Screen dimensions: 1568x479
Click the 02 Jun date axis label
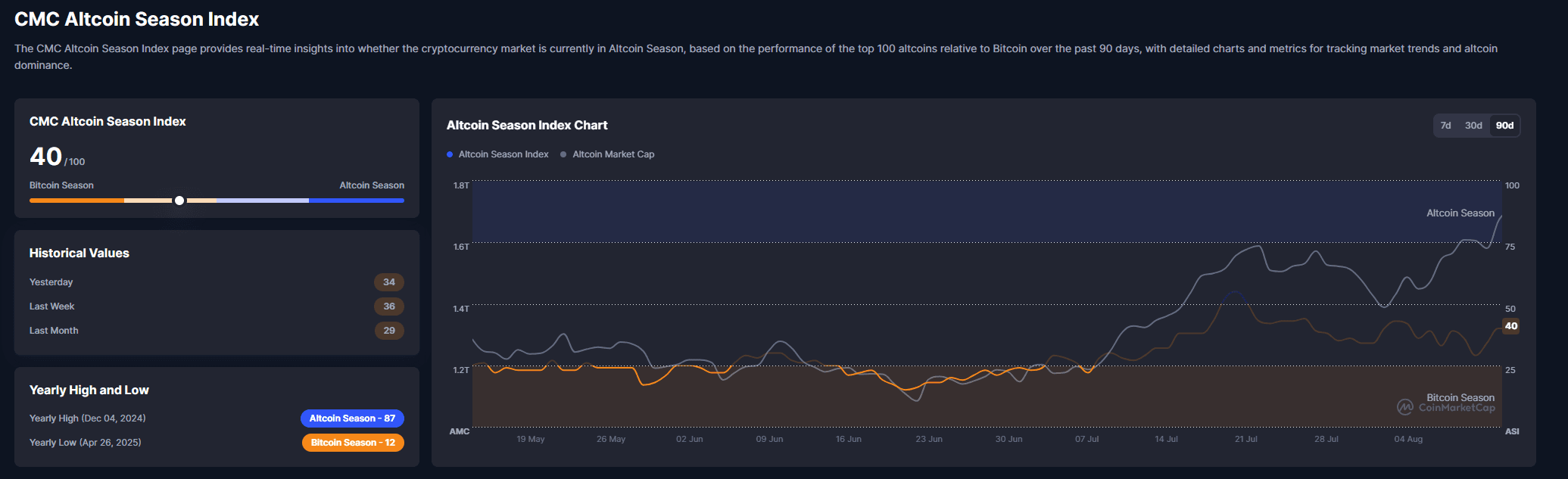(690, 439)
